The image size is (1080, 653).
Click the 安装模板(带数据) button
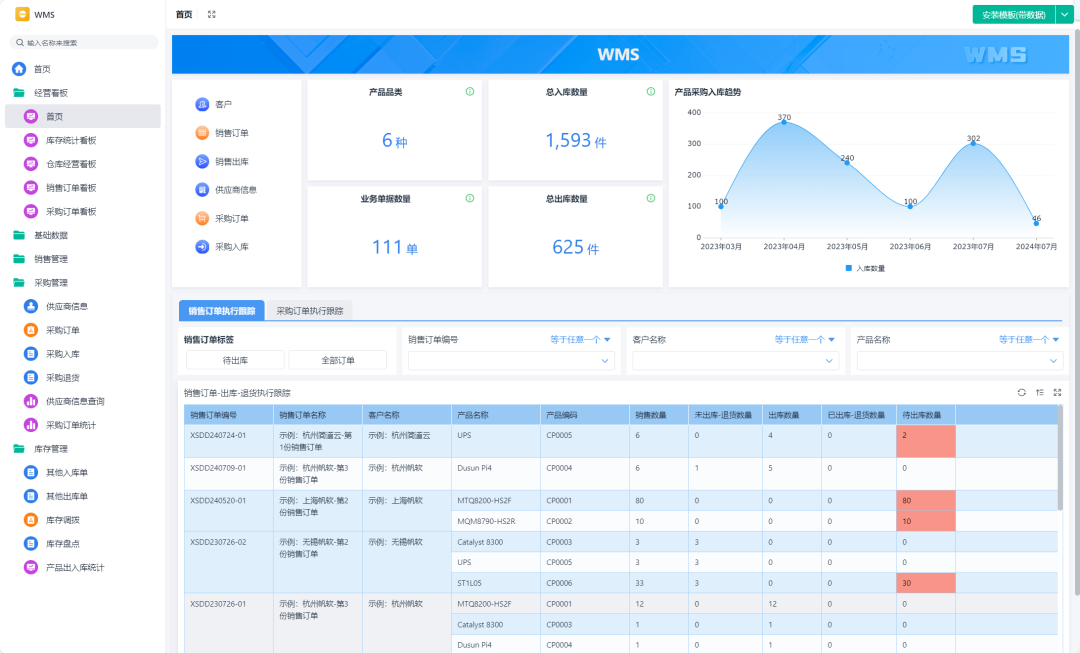[1013, 15]
